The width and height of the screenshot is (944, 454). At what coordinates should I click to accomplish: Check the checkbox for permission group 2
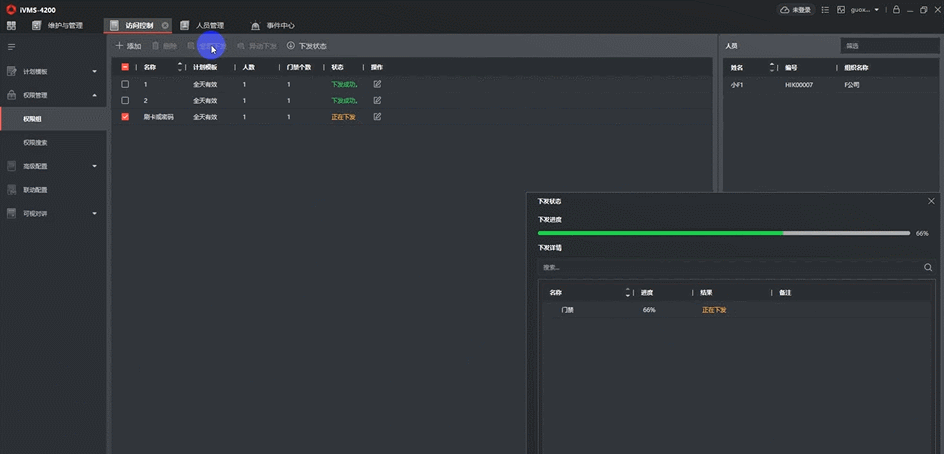(125, 100)
